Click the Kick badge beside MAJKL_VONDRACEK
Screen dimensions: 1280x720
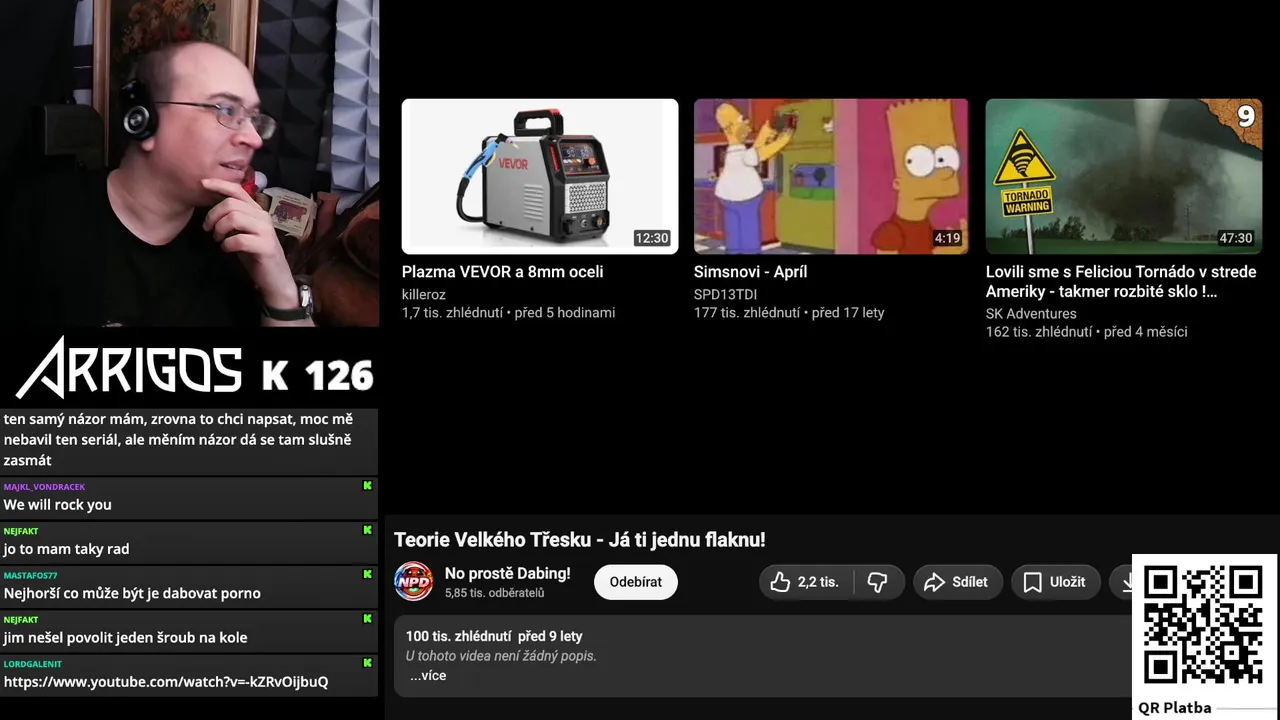367,486
